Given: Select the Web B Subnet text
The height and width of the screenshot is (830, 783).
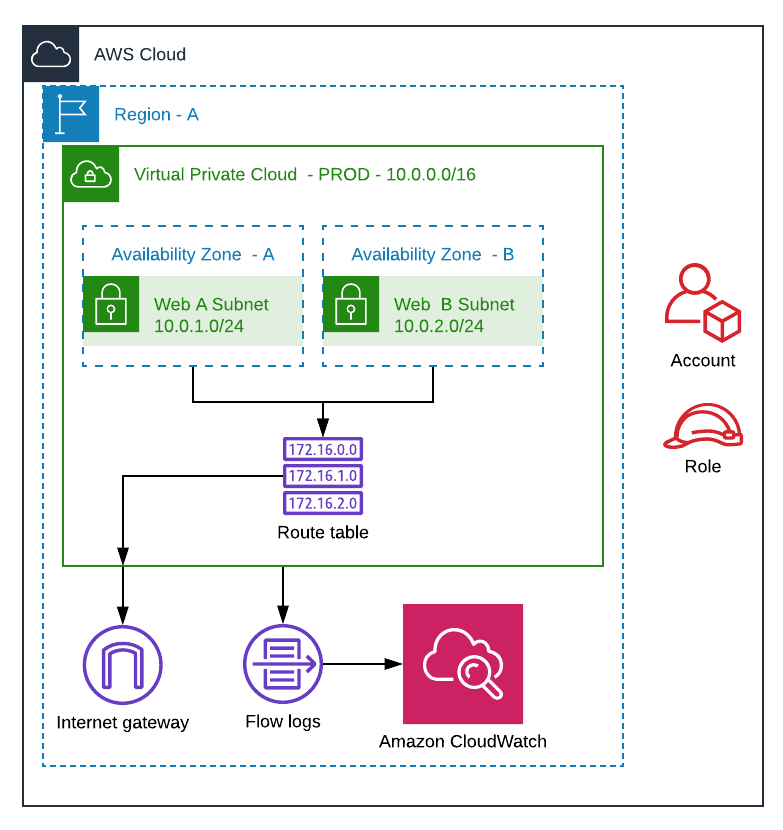Looking at the screenshot, I should click(454, 304).
